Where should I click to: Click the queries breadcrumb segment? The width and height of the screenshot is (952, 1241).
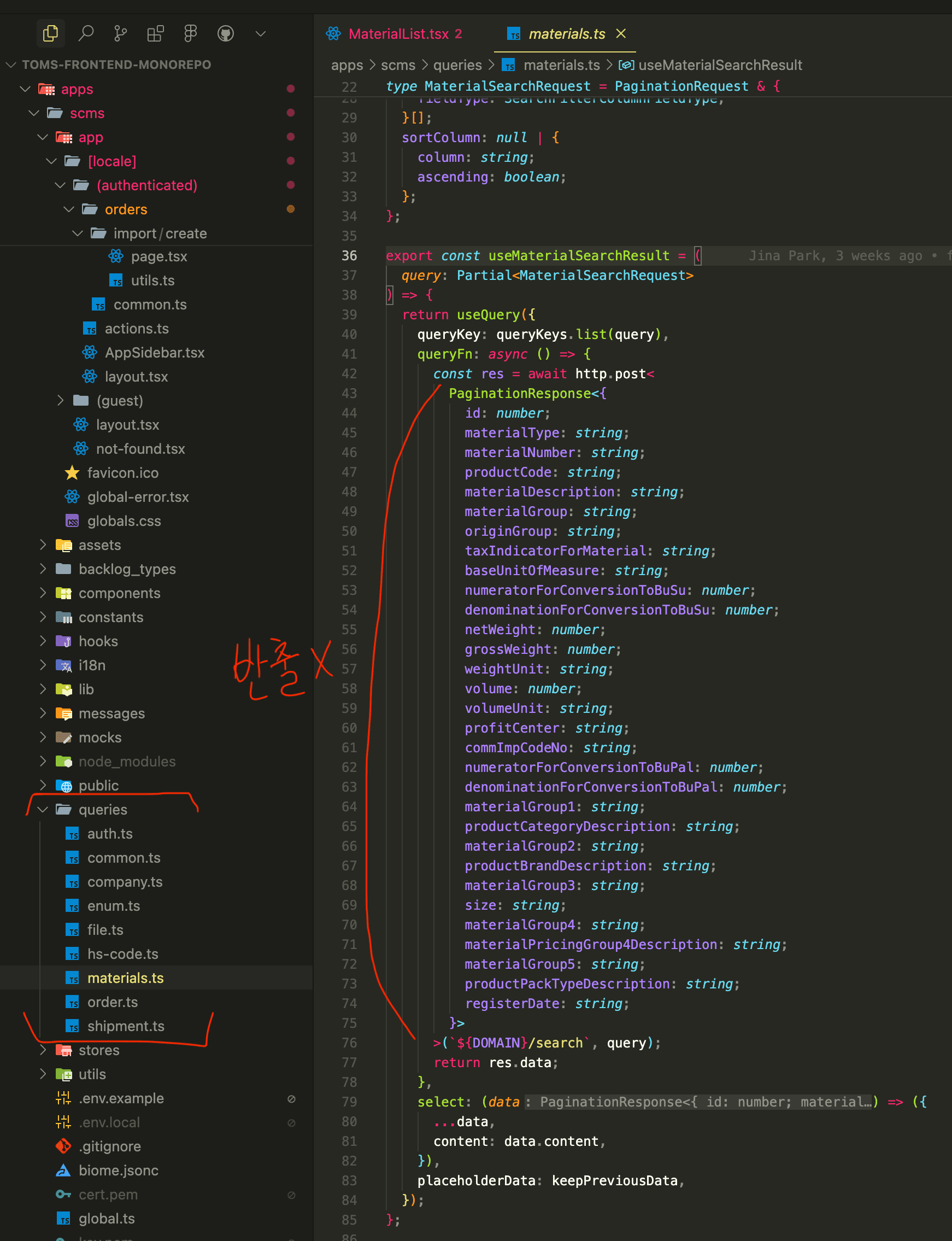[x=457, y=65]
